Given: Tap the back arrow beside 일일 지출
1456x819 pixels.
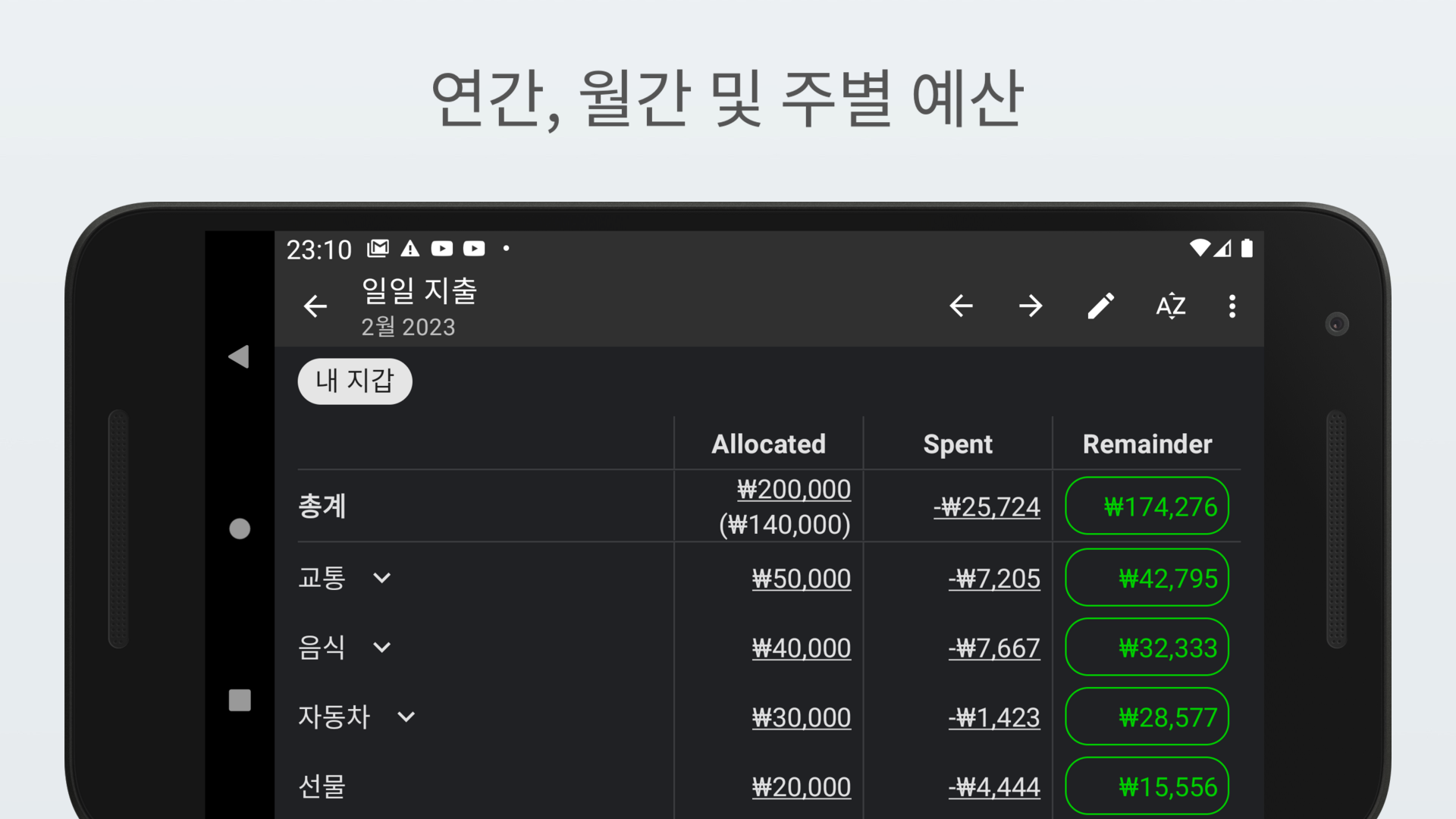Looking at the screenshot, I should pyautogui.click(x=315, y=306).
